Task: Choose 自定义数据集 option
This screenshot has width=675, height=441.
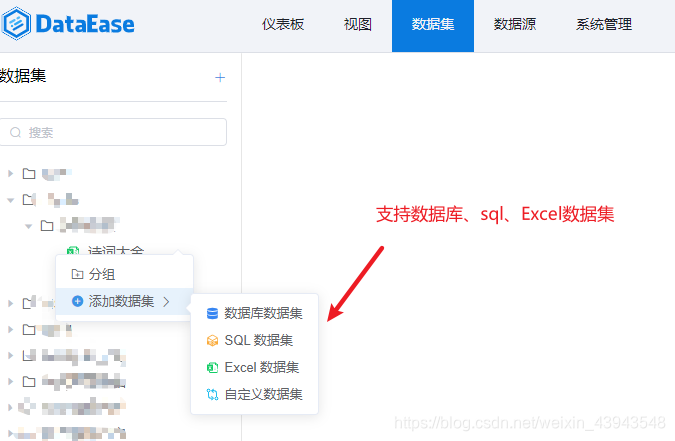Action: click(254, 394)
